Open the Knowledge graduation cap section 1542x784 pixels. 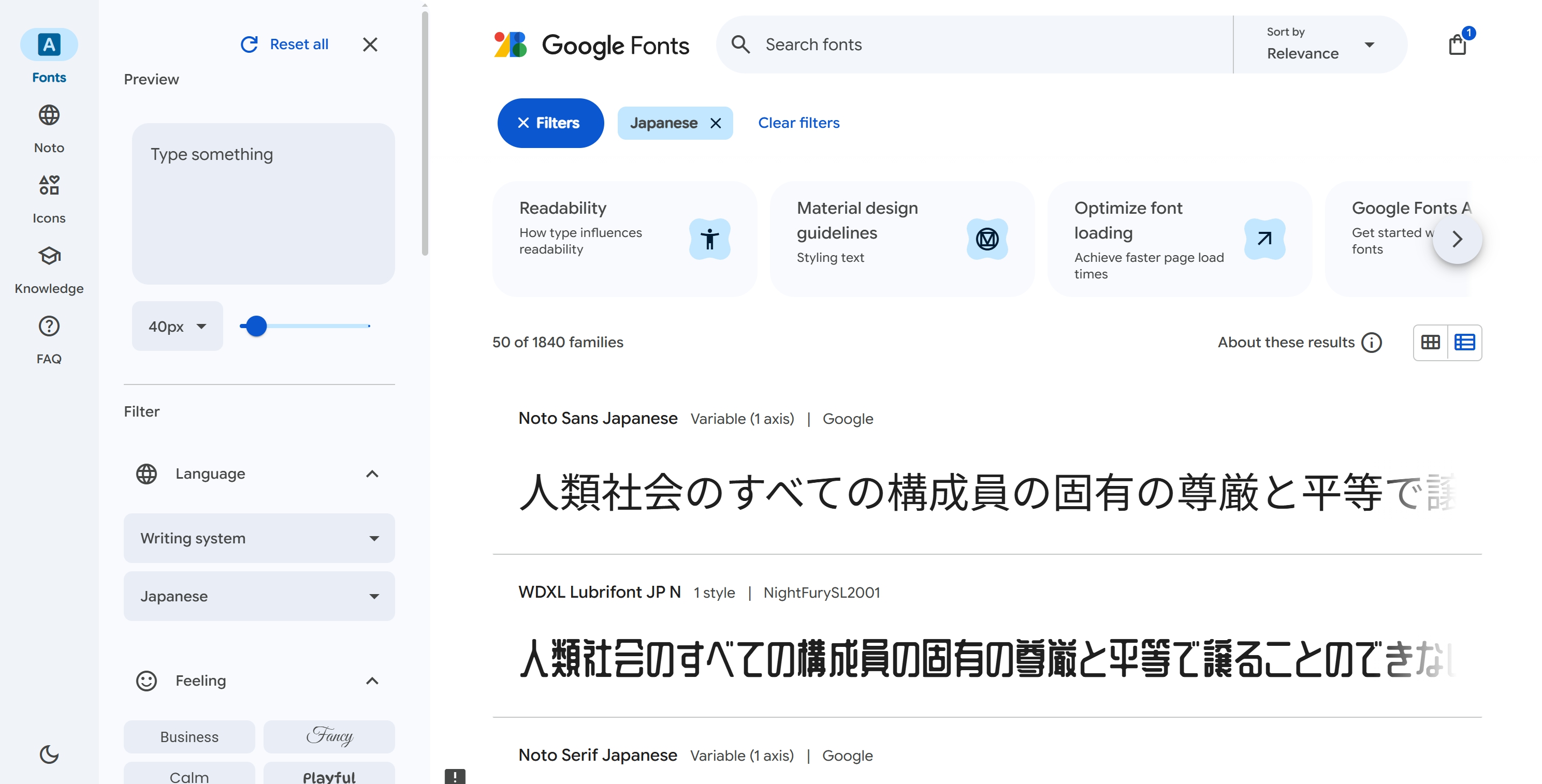[49, 256]
